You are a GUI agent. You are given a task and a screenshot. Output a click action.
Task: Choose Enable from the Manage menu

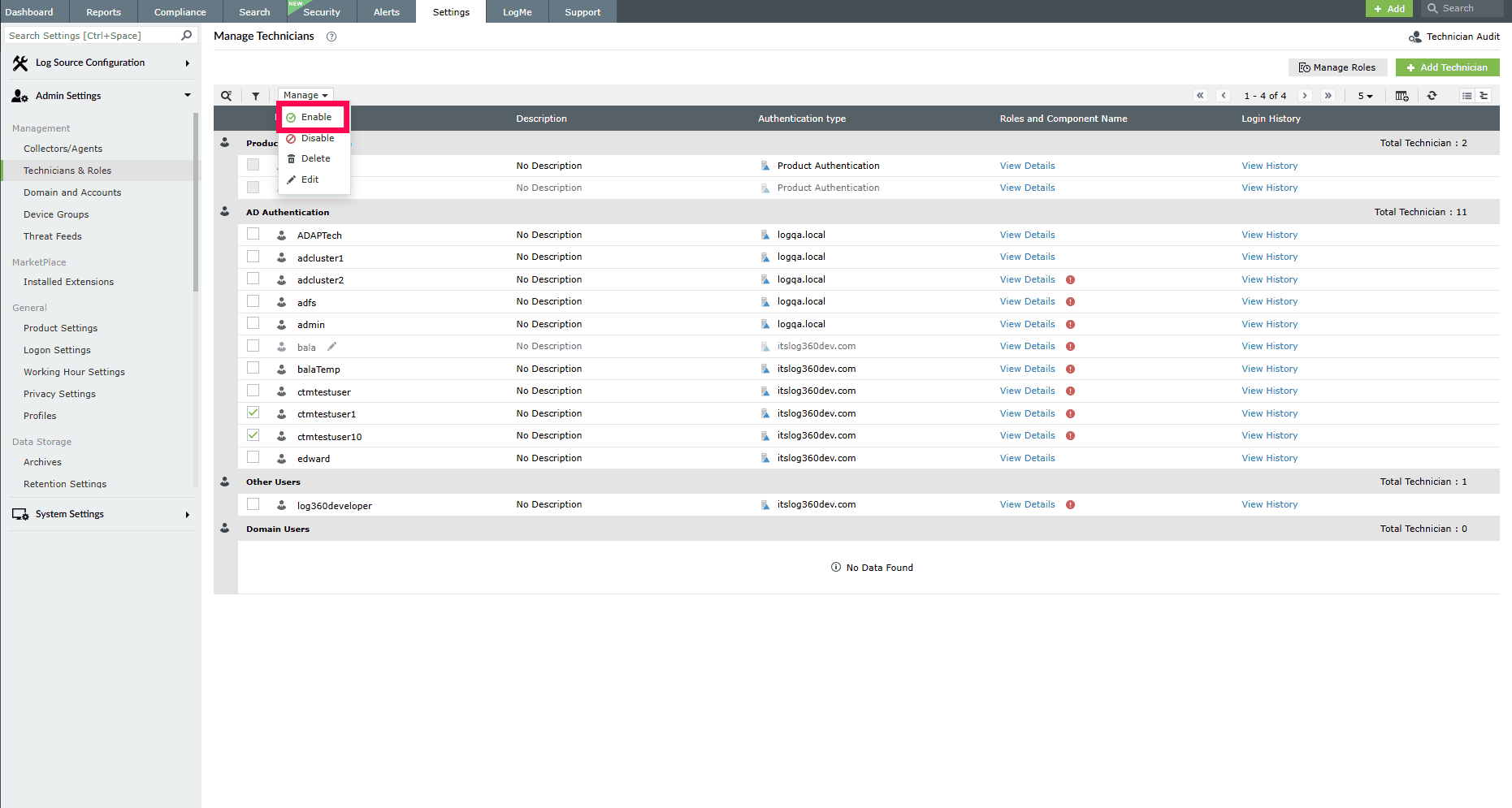pyautogui.click(x=314, y=117)
